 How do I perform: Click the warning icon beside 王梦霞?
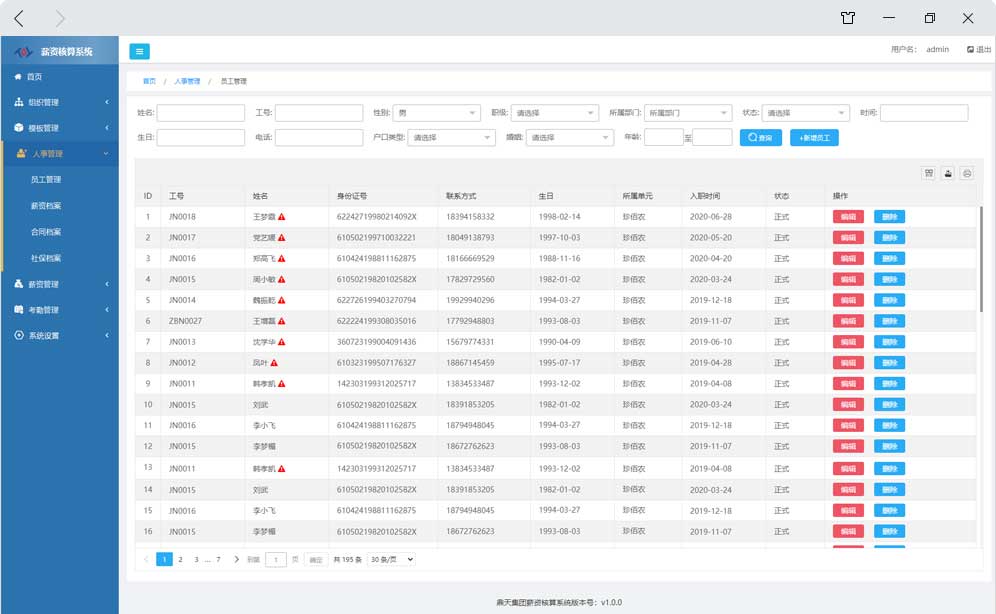(282, 217)
